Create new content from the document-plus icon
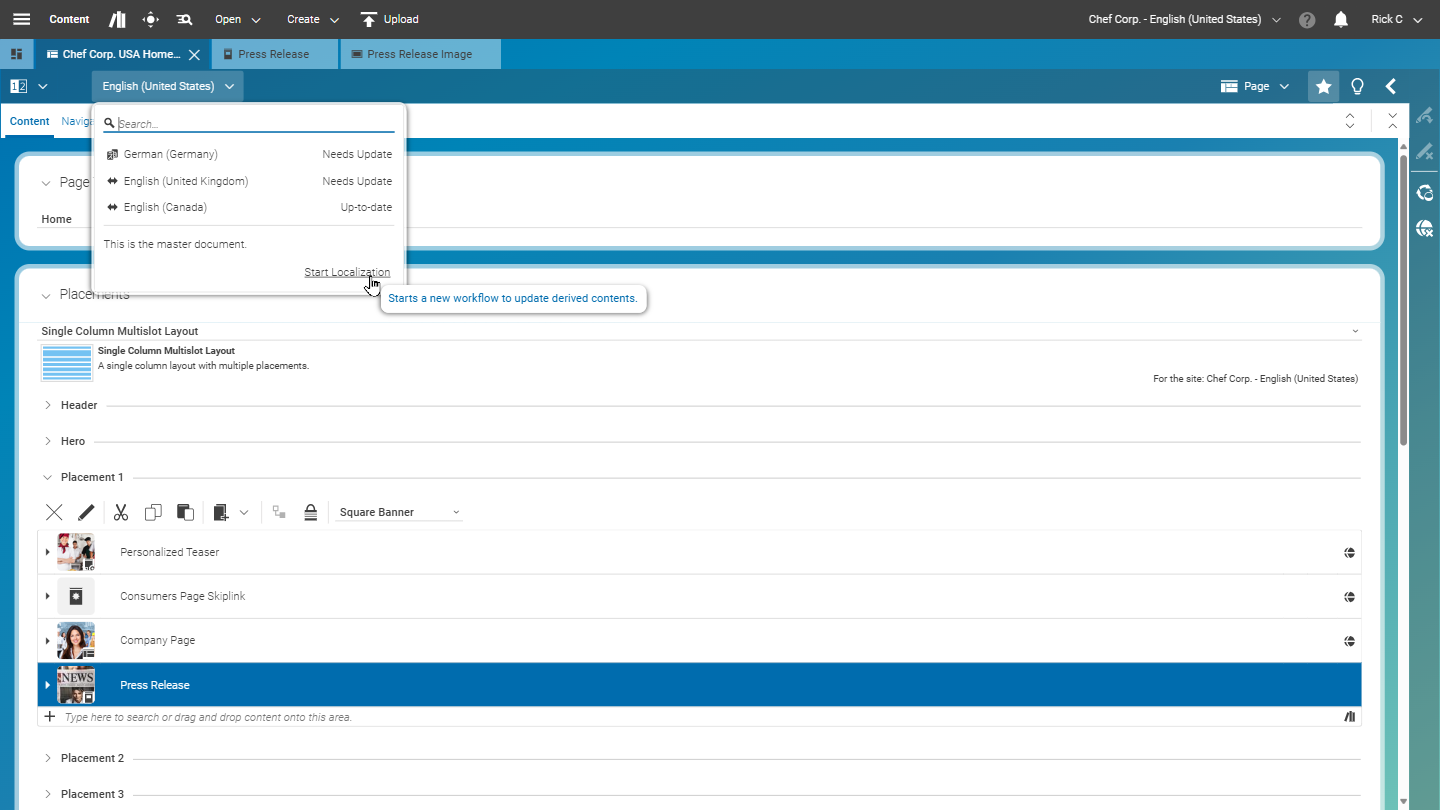The width and height of the screenshot is (1440, 810). point(219,511)
